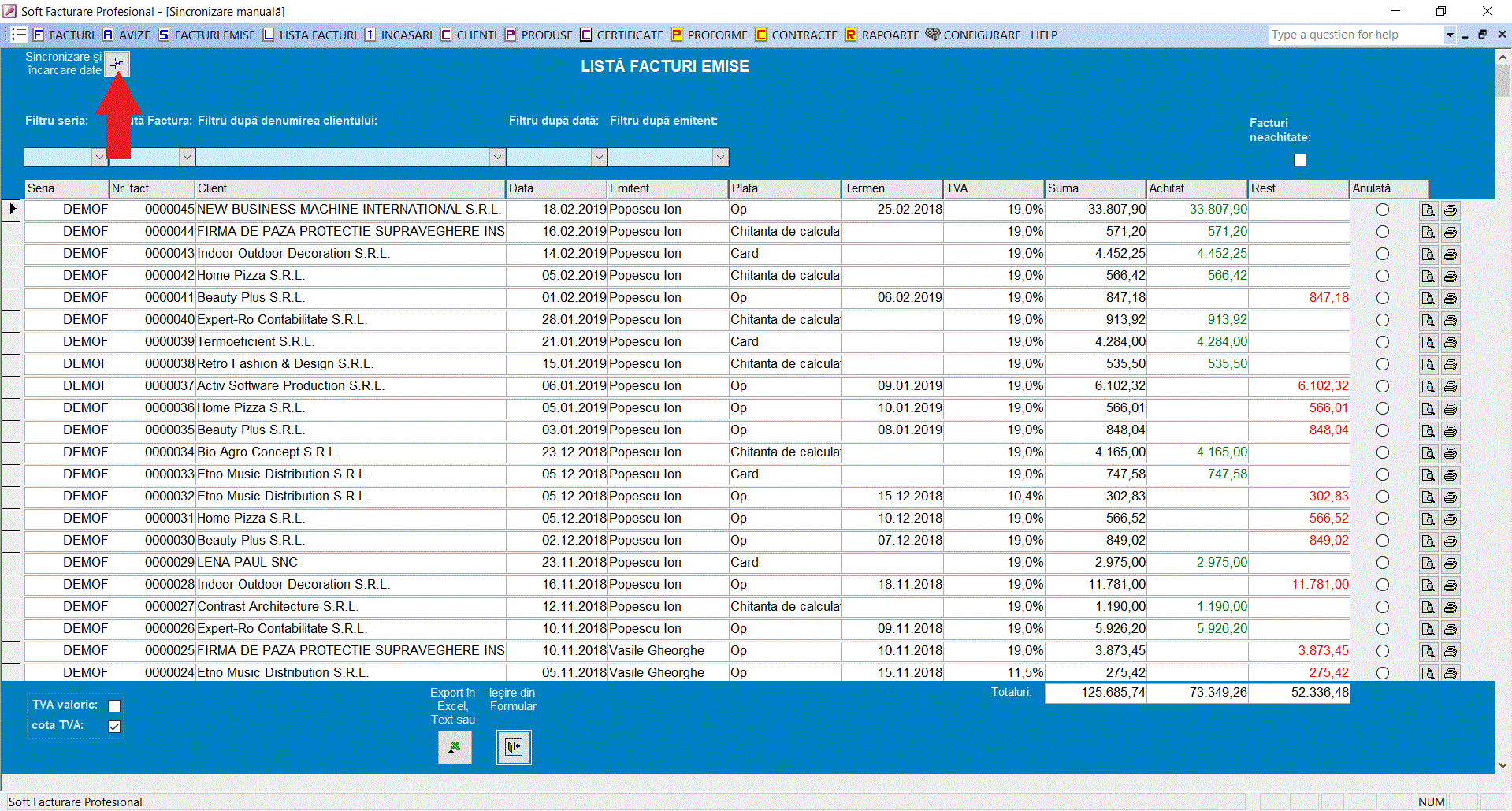Viewport: 1512px width, 811px height.
Task: Enable Facturi neachitate checkbox
Action: tap(1300, 160)
